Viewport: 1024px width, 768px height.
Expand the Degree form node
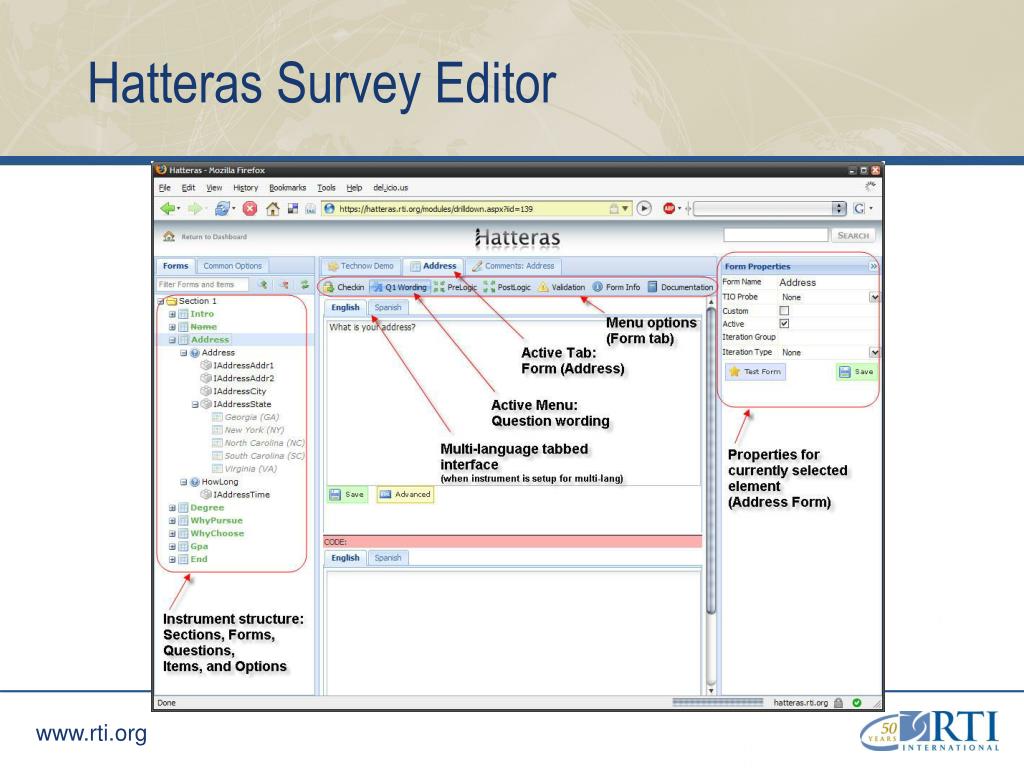(172, 507)
